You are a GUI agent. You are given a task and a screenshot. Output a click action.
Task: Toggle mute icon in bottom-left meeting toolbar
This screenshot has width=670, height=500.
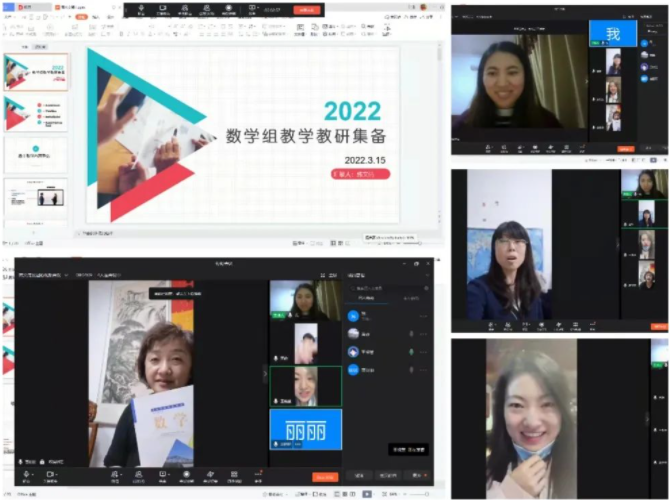click(x=26, y=475)
